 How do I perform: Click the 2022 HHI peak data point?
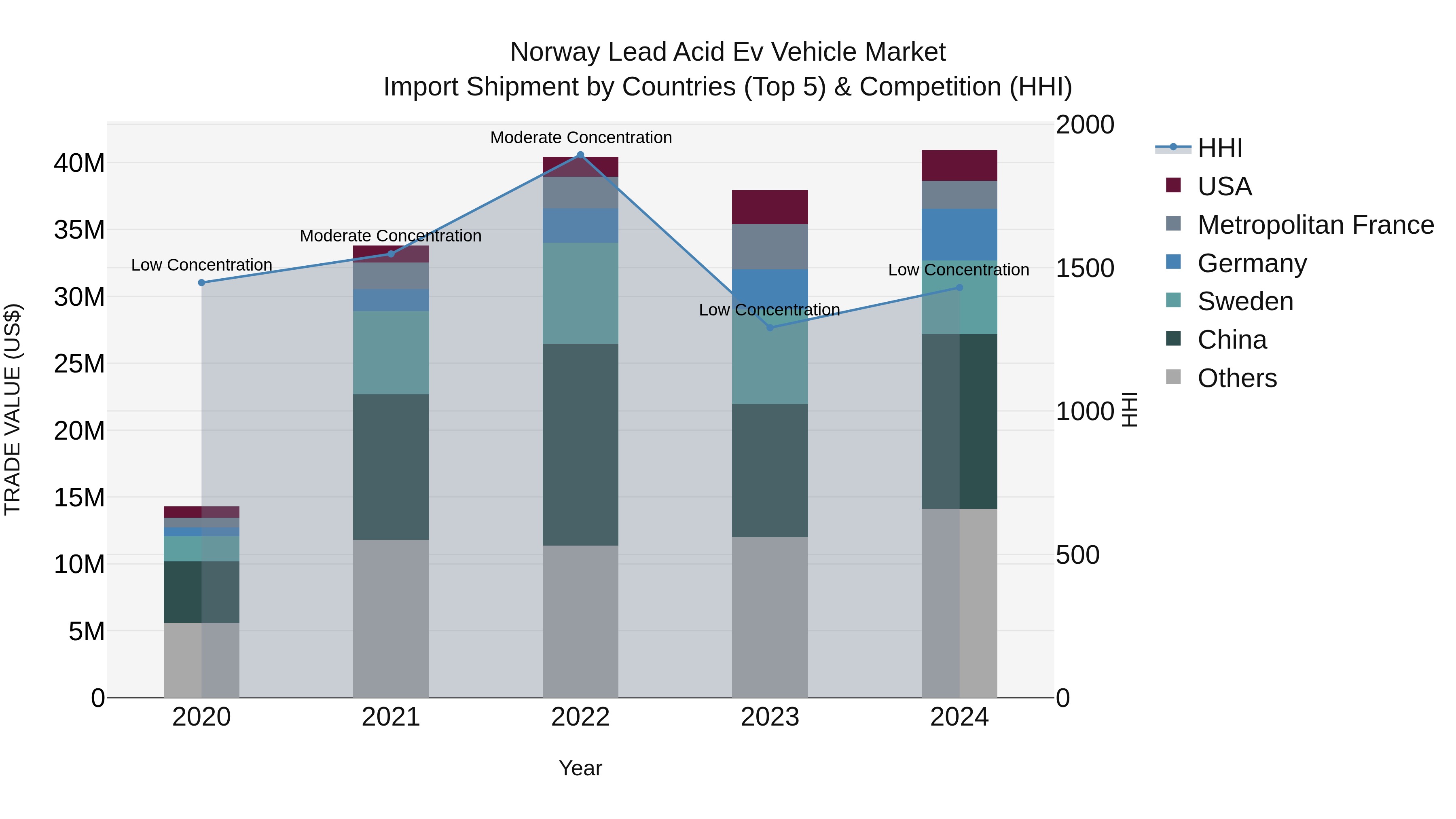pyautogui.click(x=580, y=155)
